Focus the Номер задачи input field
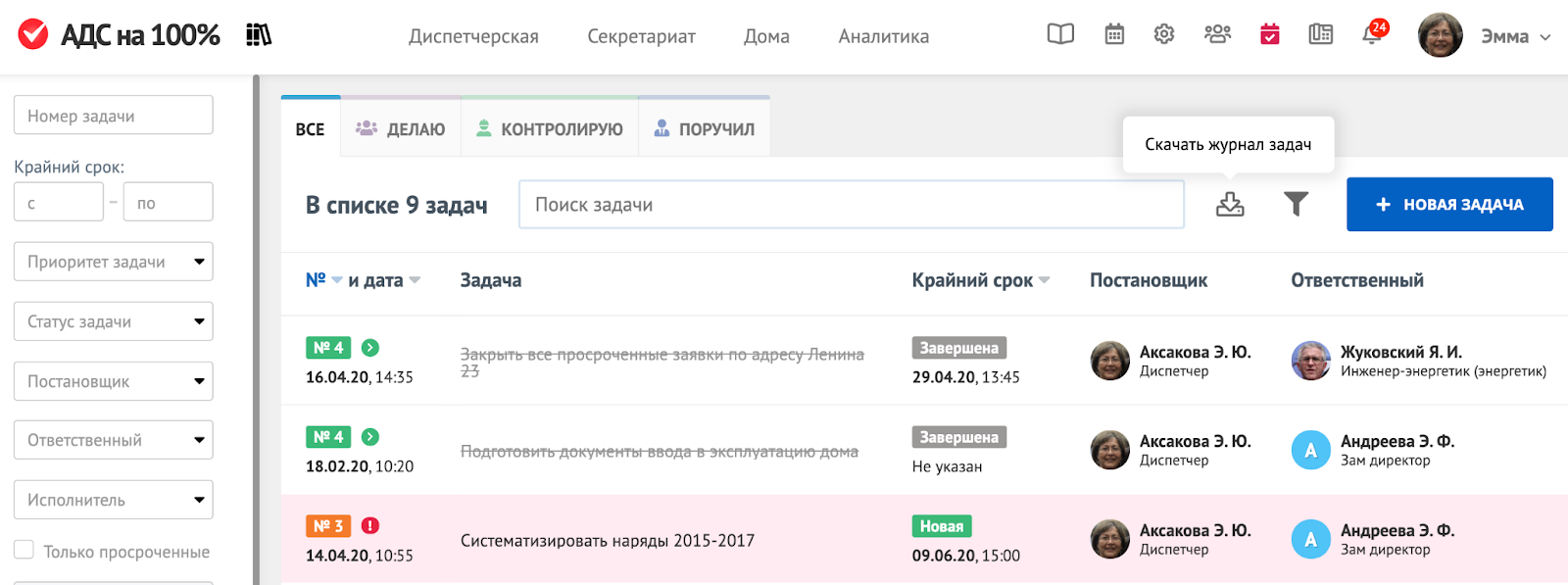The height and width of the screenshot is (585, 1568). tap(114, 115)
